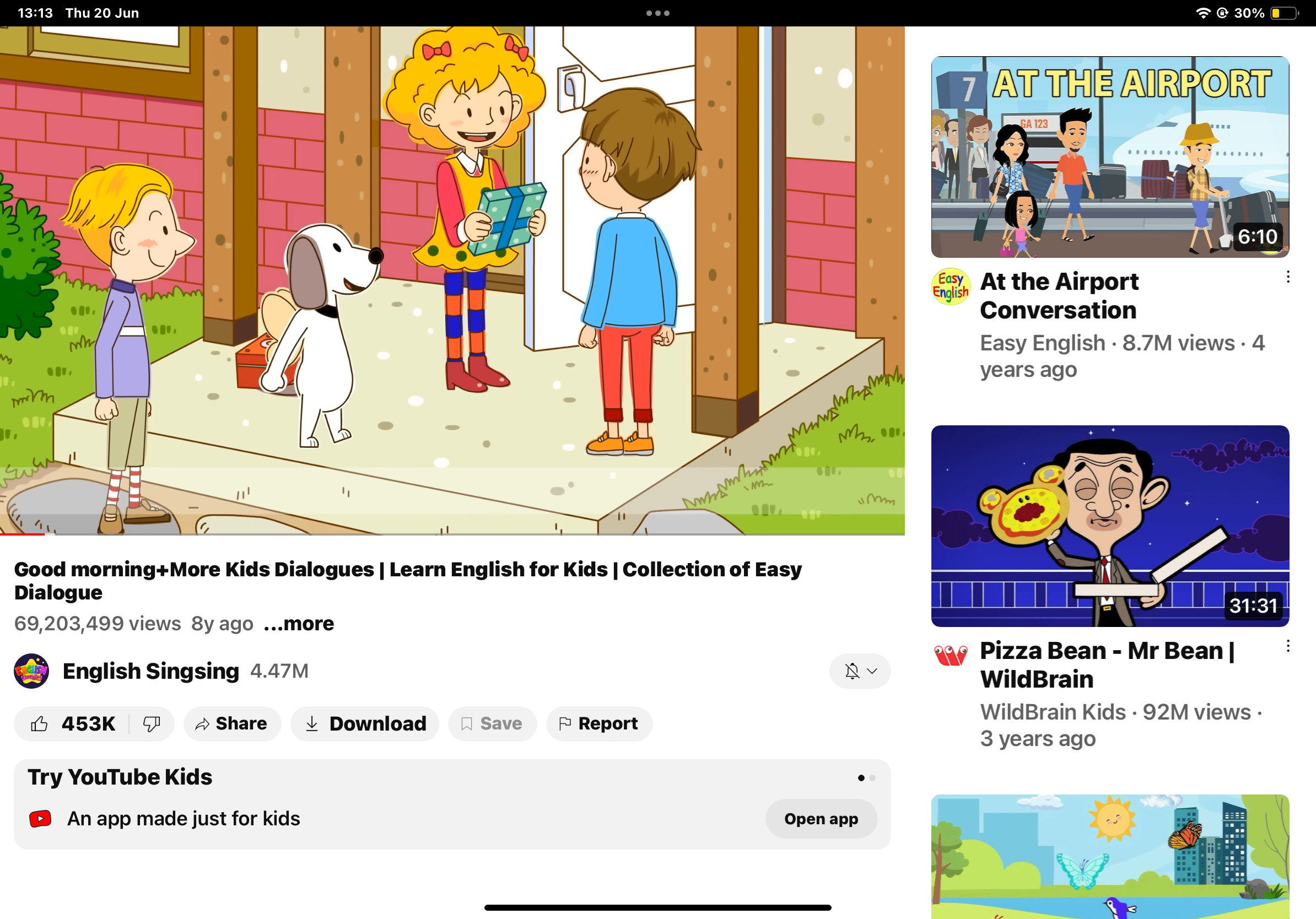Download the video
Screen dimensions: 1316x919
365,723
